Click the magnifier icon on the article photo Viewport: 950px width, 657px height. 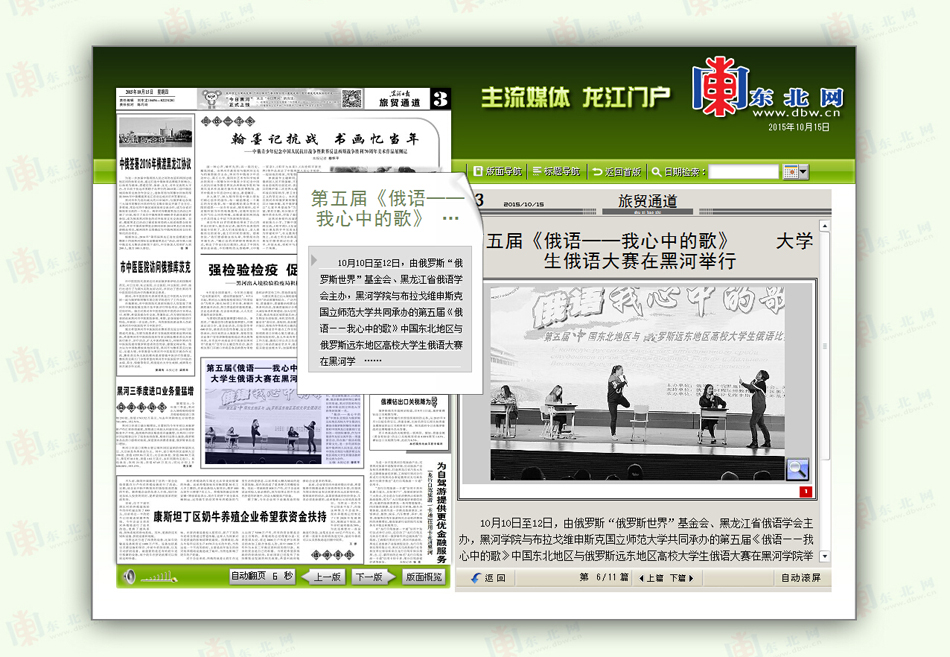point(797,468)
